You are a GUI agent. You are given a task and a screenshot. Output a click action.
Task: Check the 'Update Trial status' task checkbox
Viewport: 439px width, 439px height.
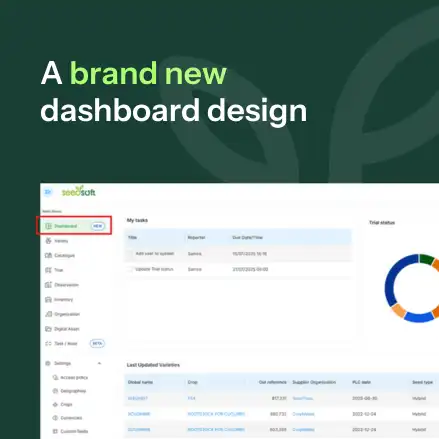130,269
